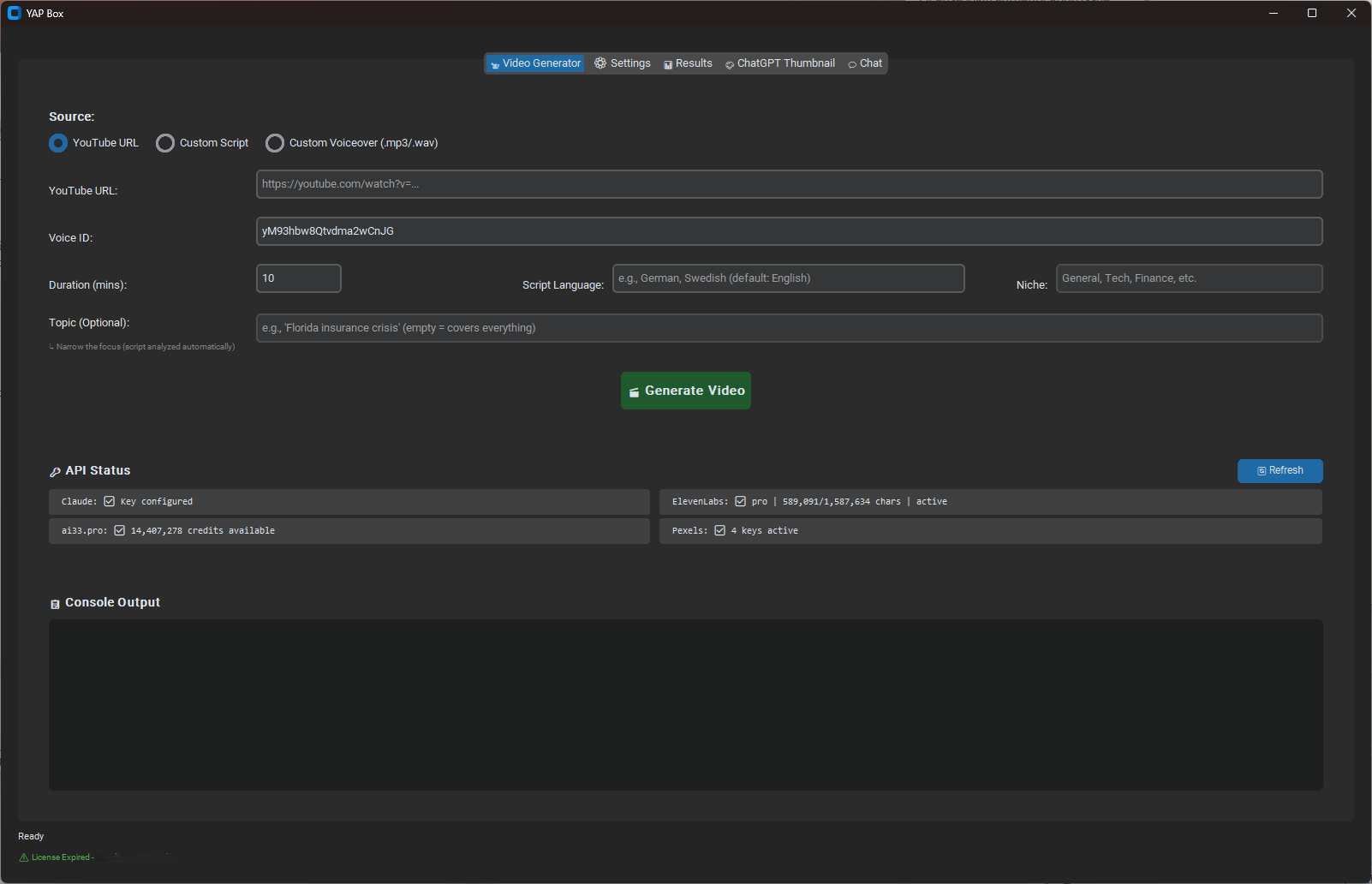Click '4 keys active' text
The image size is (1372, 884).
(x=765, y=531)
